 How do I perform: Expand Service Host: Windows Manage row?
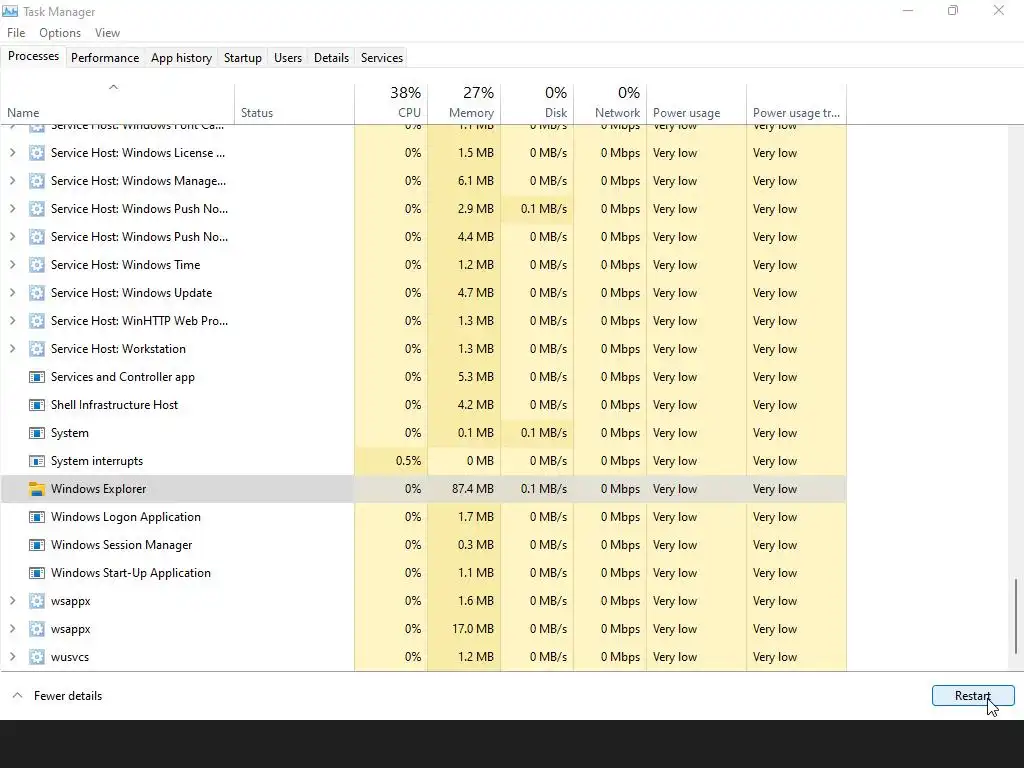pos(12,181)
